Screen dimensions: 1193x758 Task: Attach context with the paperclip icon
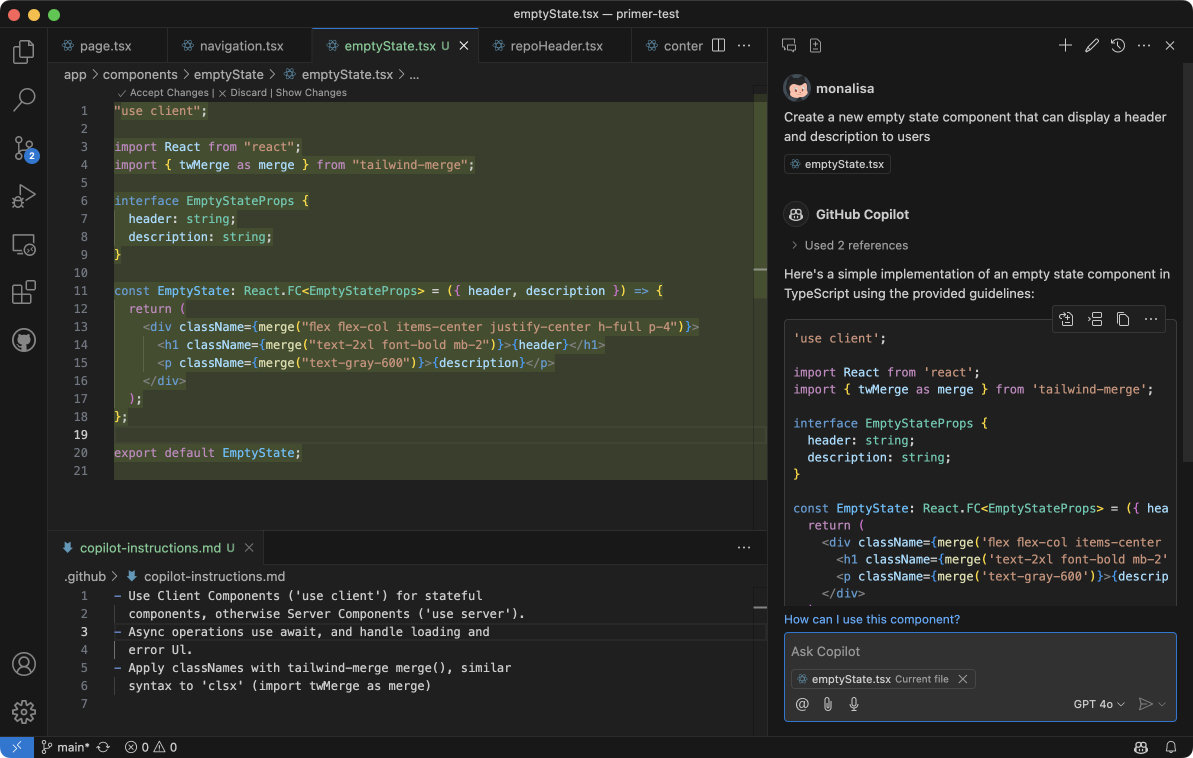click(x=827, y=704)
